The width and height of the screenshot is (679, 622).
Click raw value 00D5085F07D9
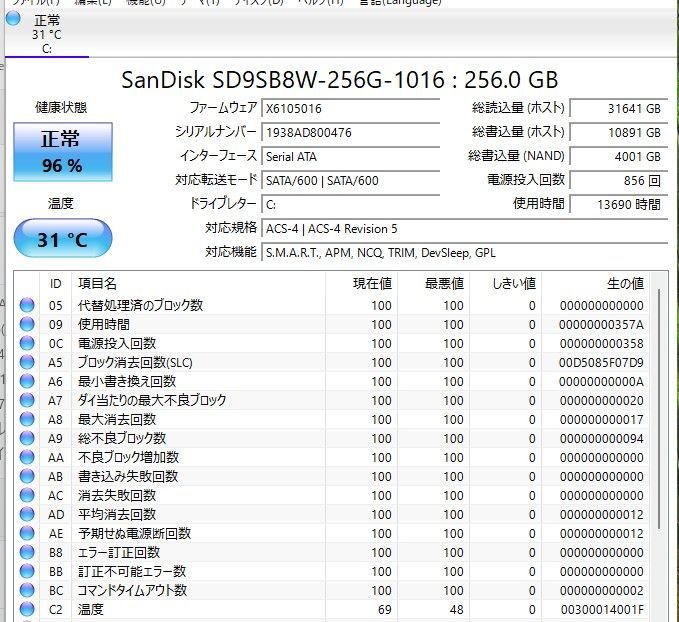coord(601,363)
